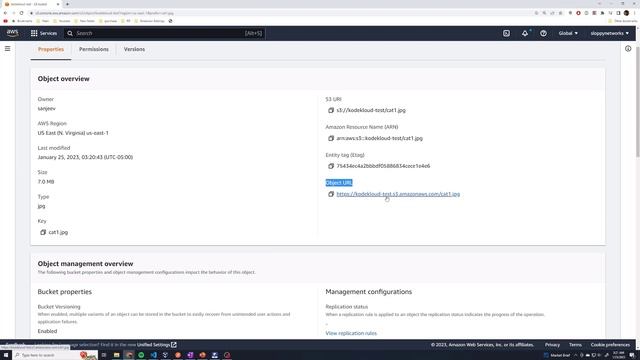Click the January 25, 2023 last modified date

85,157
